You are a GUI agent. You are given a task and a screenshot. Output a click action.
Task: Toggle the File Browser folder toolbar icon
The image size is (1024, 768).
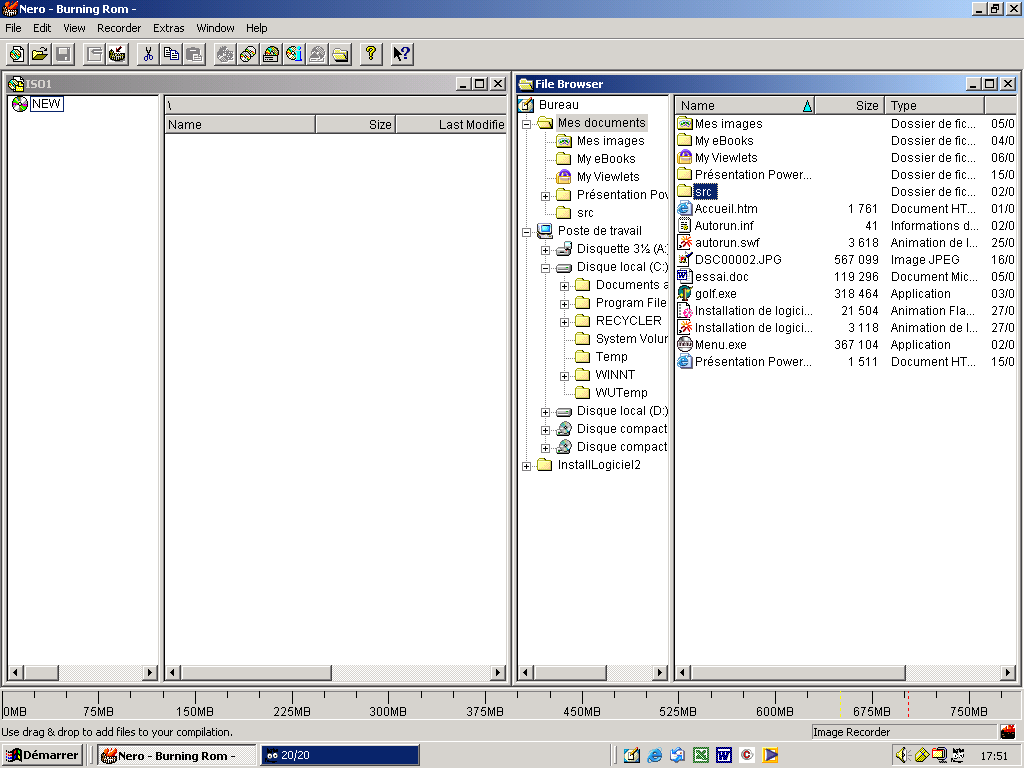(x=340, y=54)
